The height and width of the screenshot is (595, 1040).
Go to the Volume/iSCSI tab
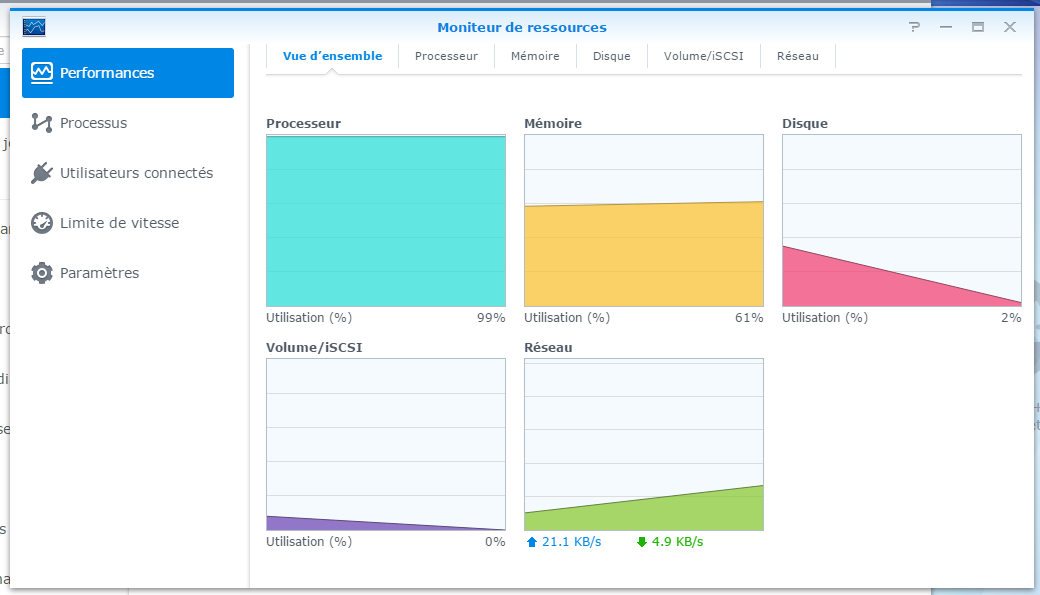click(704, 56)
